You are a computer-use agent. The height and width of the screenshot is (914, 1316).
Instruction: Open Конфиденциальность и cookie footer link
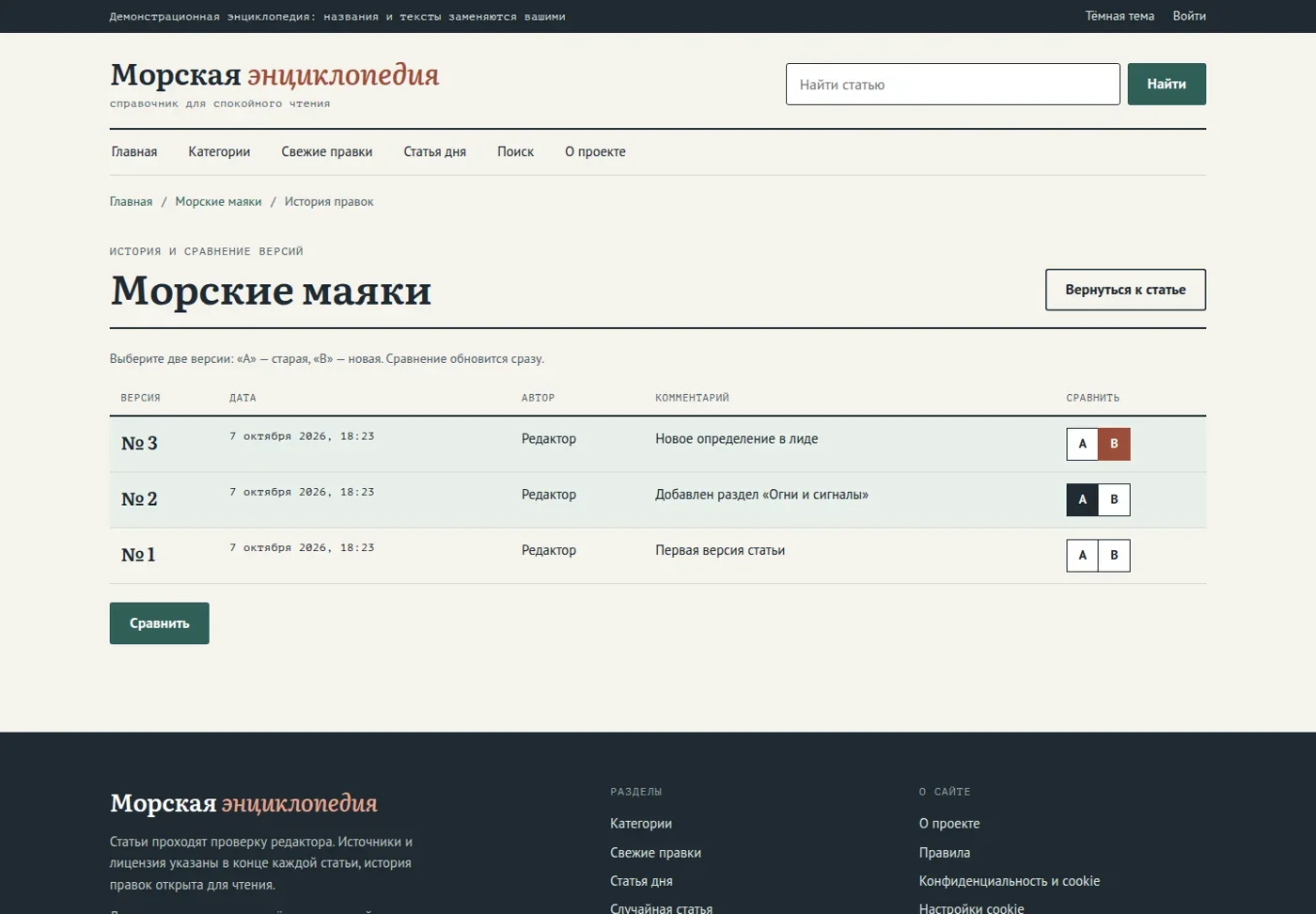pos(1010,881)
